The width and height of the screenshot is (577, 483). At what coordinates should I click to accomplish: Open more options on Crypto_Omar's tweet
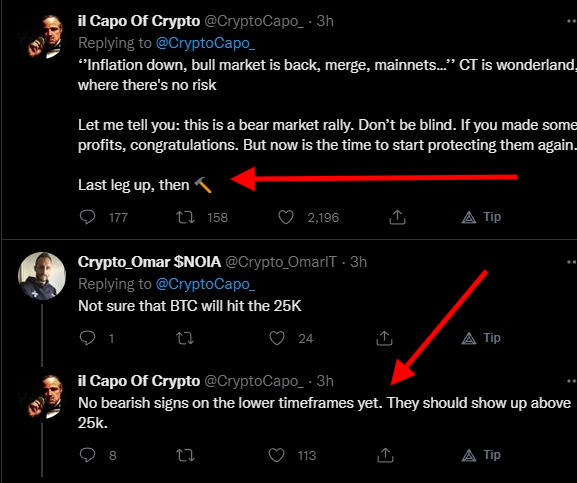tap(571, 262)
